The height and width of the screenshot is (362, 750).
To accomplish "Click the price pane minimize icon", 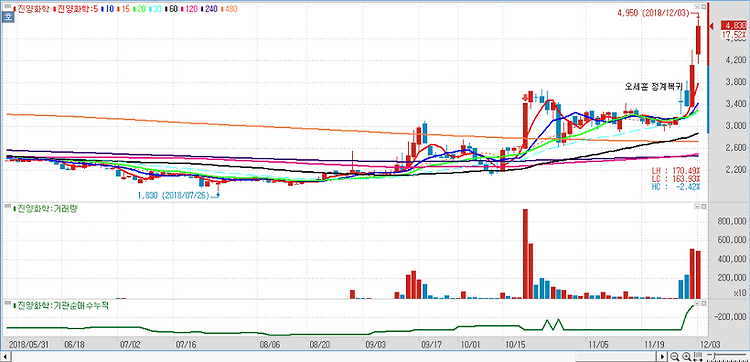I will pos(697,7).
